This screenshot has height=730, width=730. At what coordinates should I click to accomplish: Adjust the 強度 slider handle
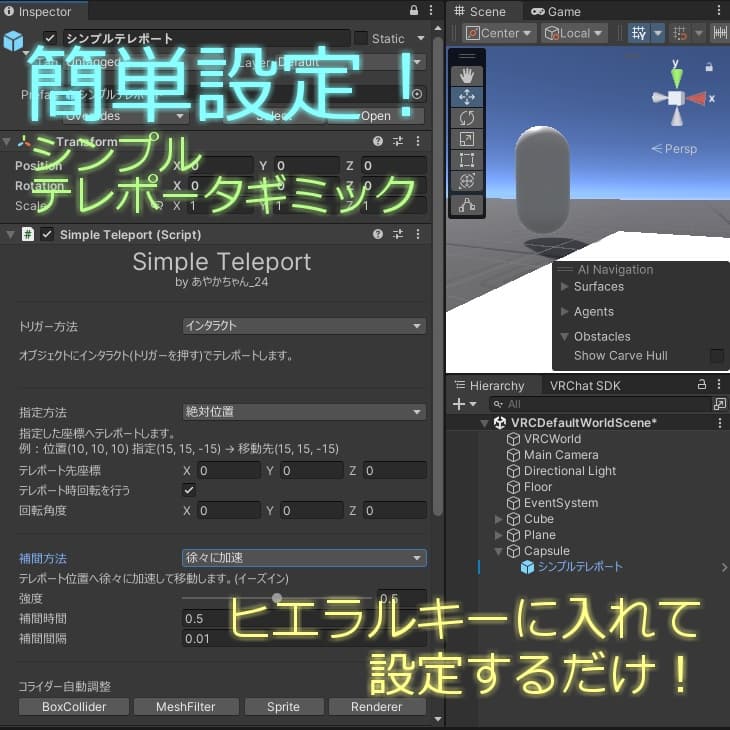tap(277, 597)
